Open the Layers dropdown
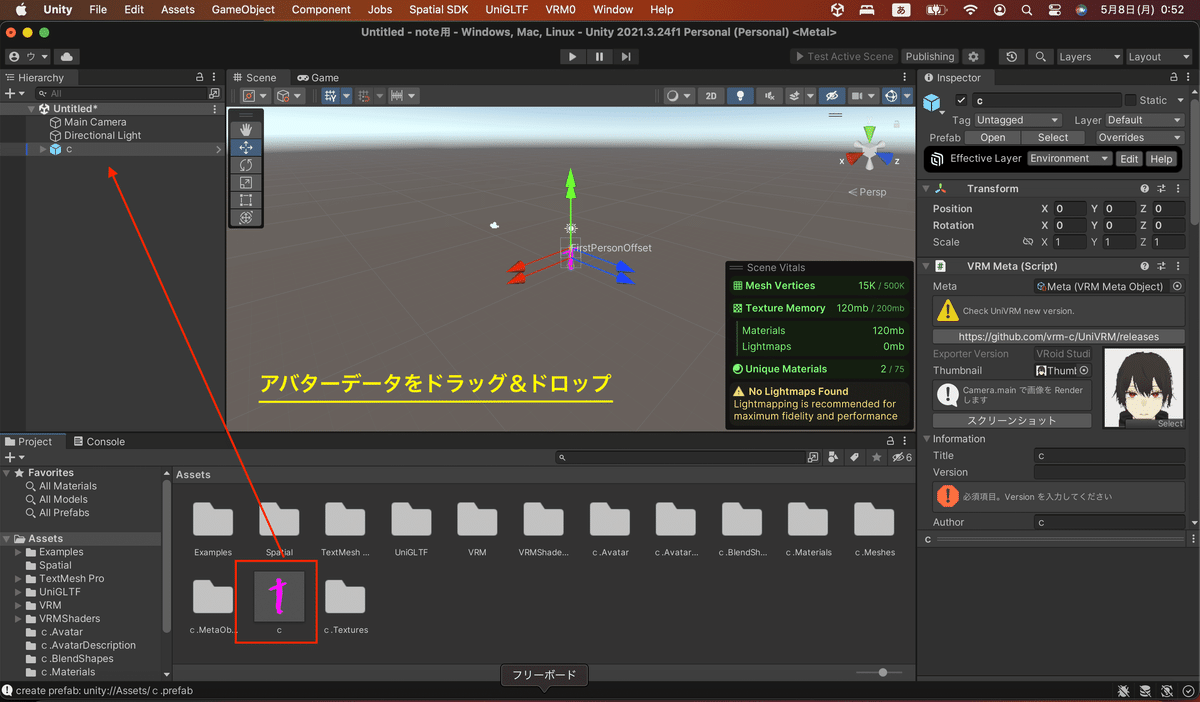The width and height of the screenshot is (1200, 702). click(x=1089, y=57)
